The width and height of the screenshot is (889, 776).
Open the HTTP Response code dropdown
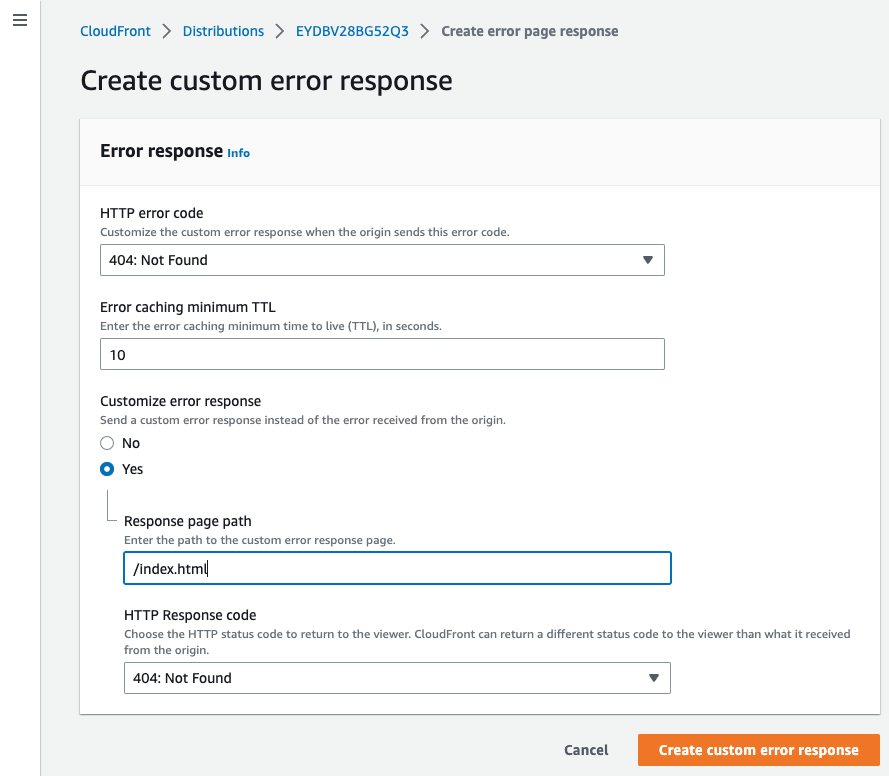click(x=397, y=678)
